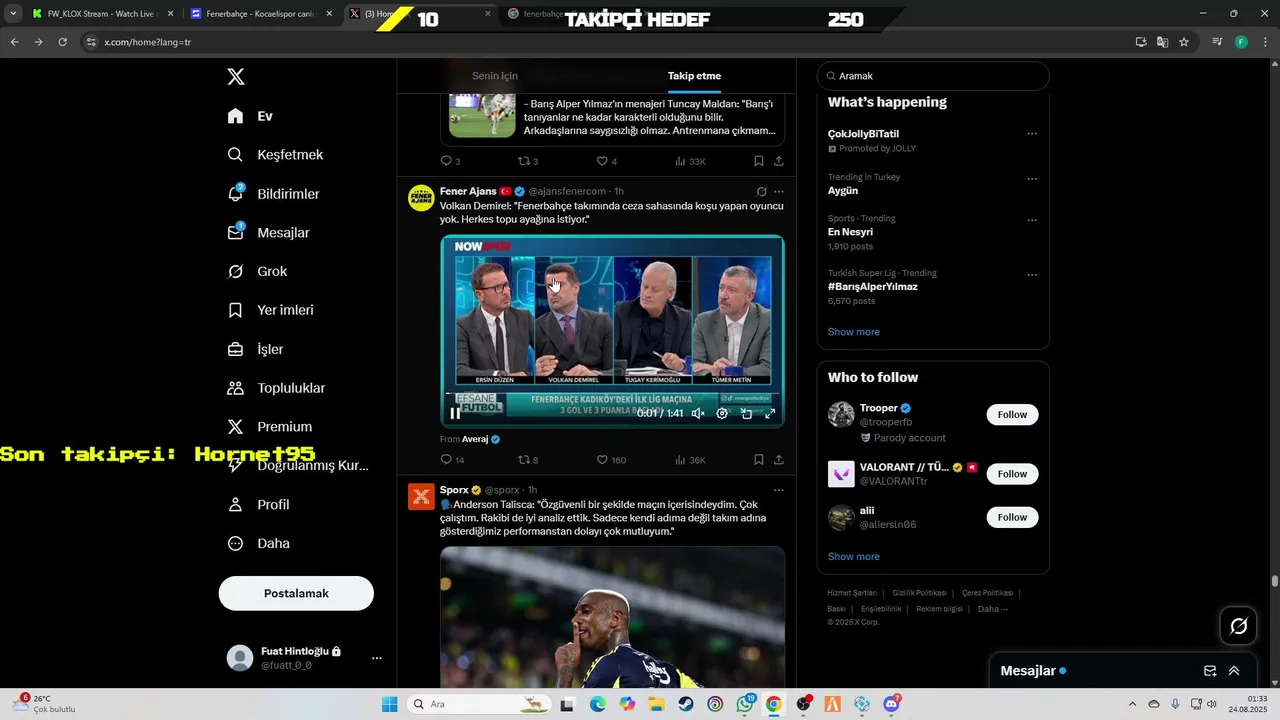Bookmark the top tweet with 33K views
Image resolution: width=1280 pixels, height=720 pixels.
(758, 161)
